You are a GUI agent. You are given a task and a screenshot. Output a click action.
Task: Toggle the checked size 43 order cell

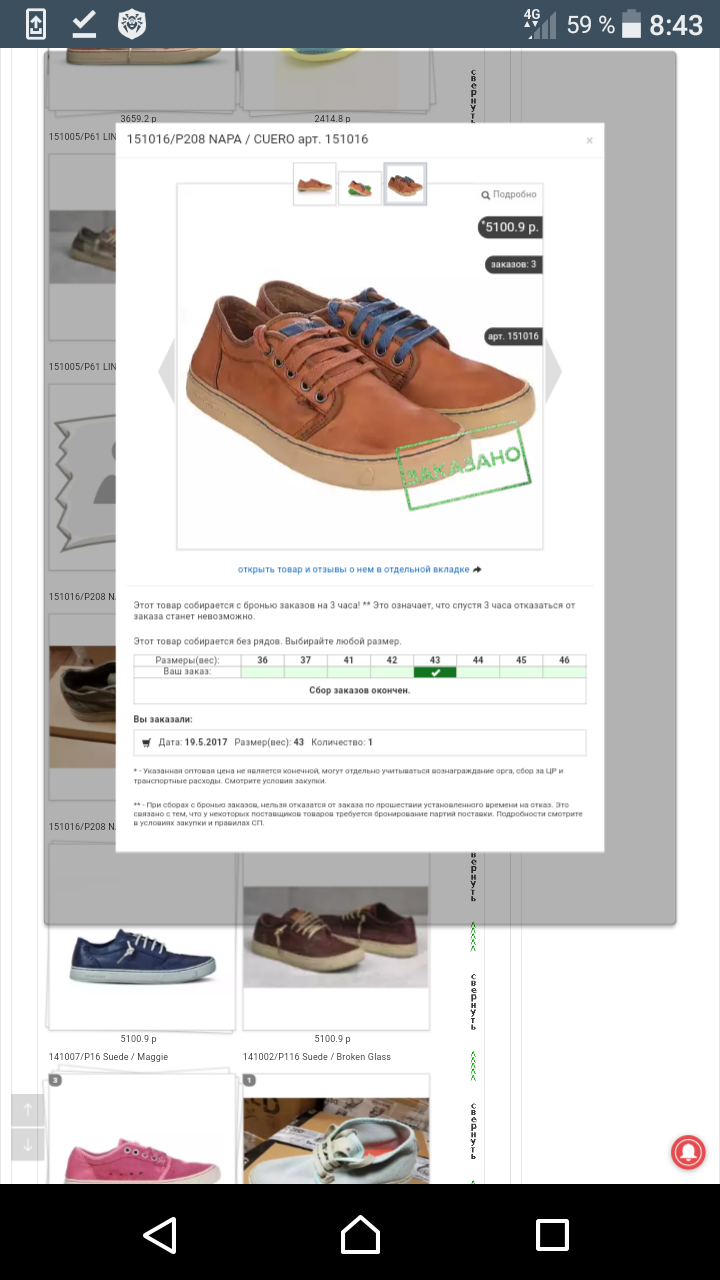click(x=435, y=672)
